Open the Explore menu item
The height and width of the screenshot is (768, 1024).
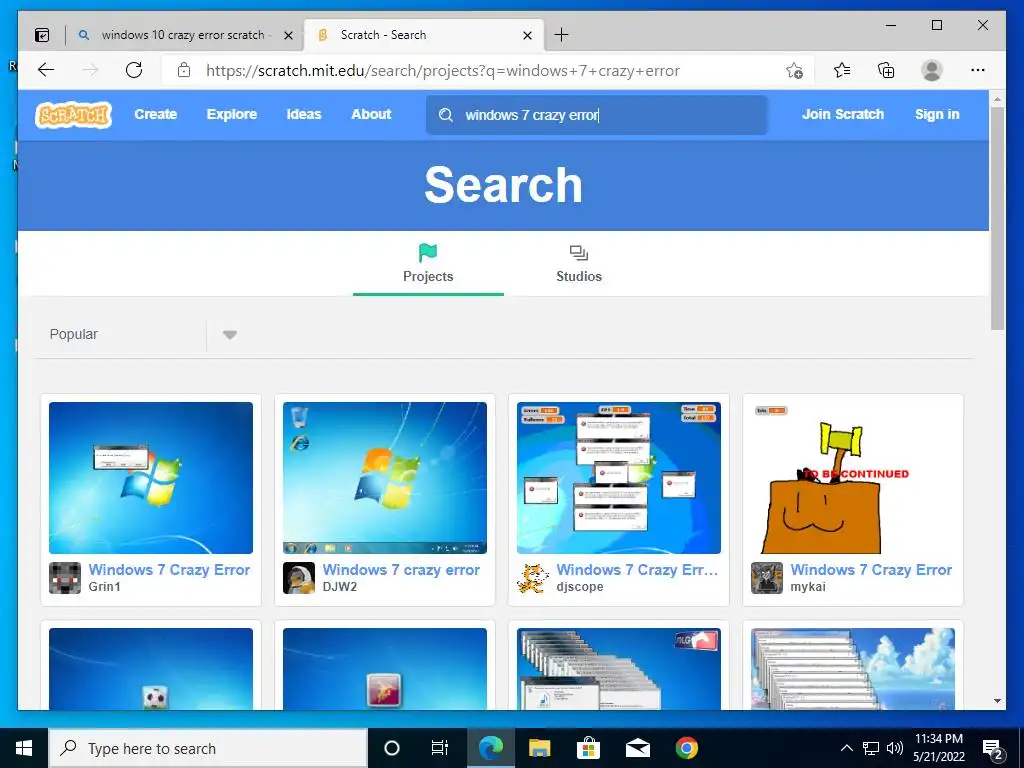tap(232, 114)
